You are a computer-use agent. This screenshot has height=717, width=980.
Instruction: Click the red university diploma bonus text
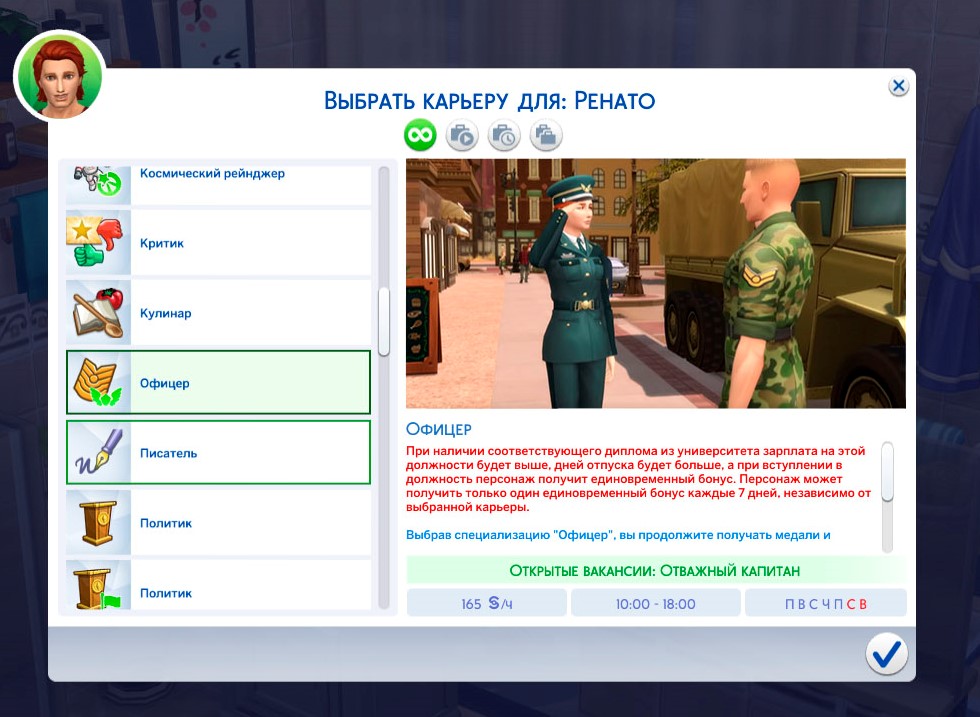coord(638,479)
